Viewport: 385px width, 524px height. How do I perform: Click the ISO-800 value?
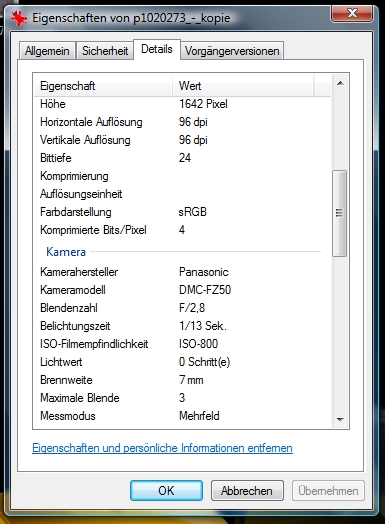tap(199, 344)
